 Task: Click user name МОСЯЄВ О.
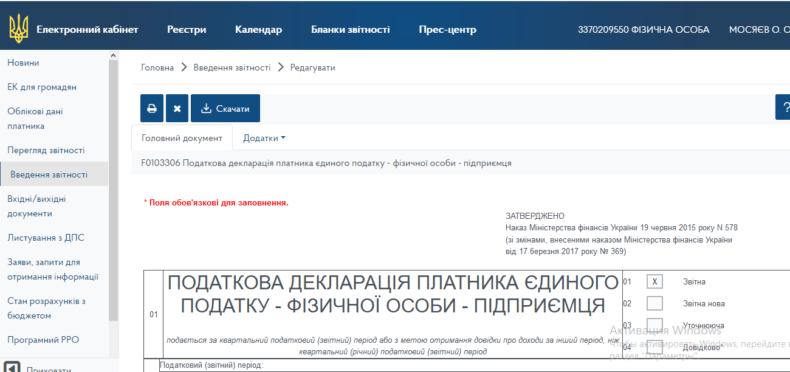pyautogui.click(x=759, y=30)
